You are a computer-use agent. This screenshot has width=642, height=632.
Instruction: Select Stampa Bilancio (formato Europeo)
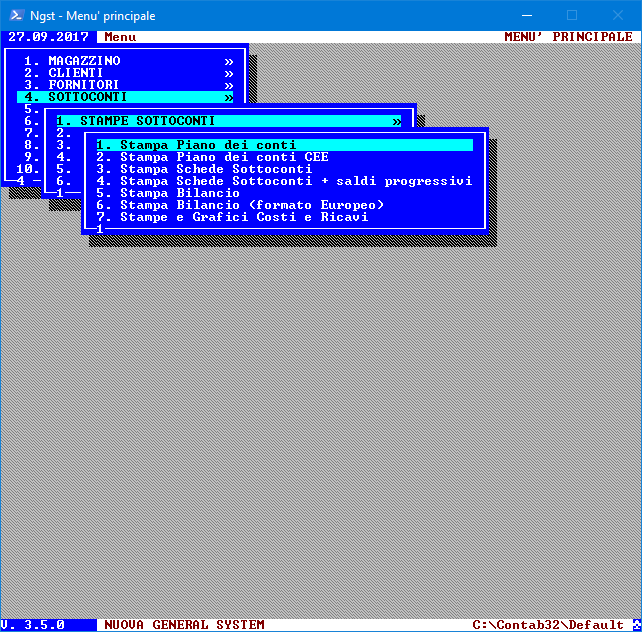point(252,205)
